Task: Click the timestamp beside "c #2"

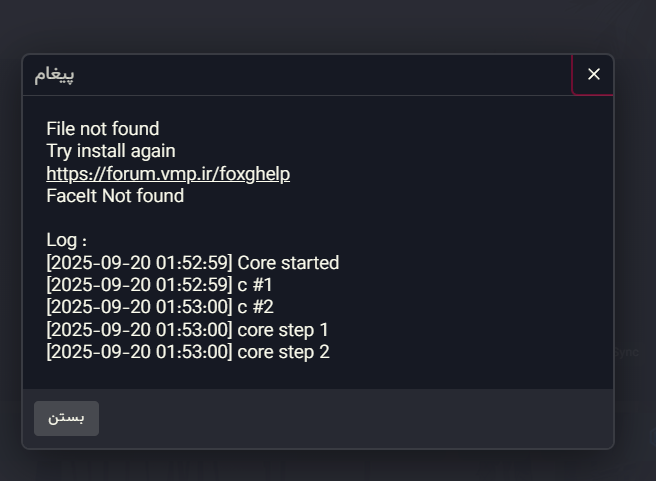Action: (x=139, y=307)
